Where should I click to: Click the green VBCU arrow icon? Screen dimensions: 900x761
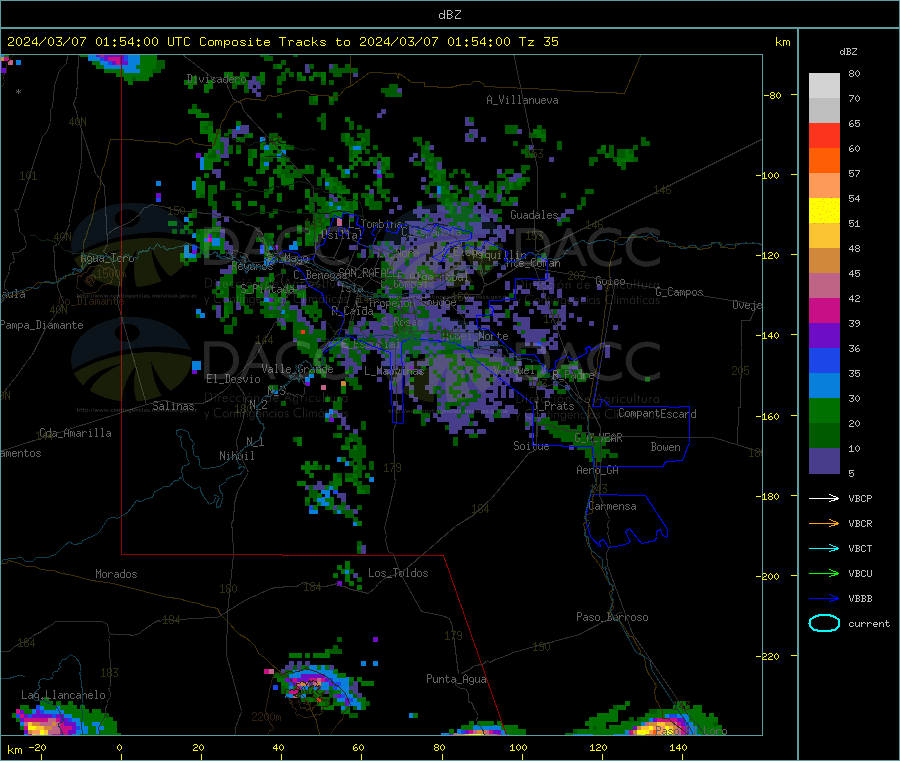[x=824, y=573]
